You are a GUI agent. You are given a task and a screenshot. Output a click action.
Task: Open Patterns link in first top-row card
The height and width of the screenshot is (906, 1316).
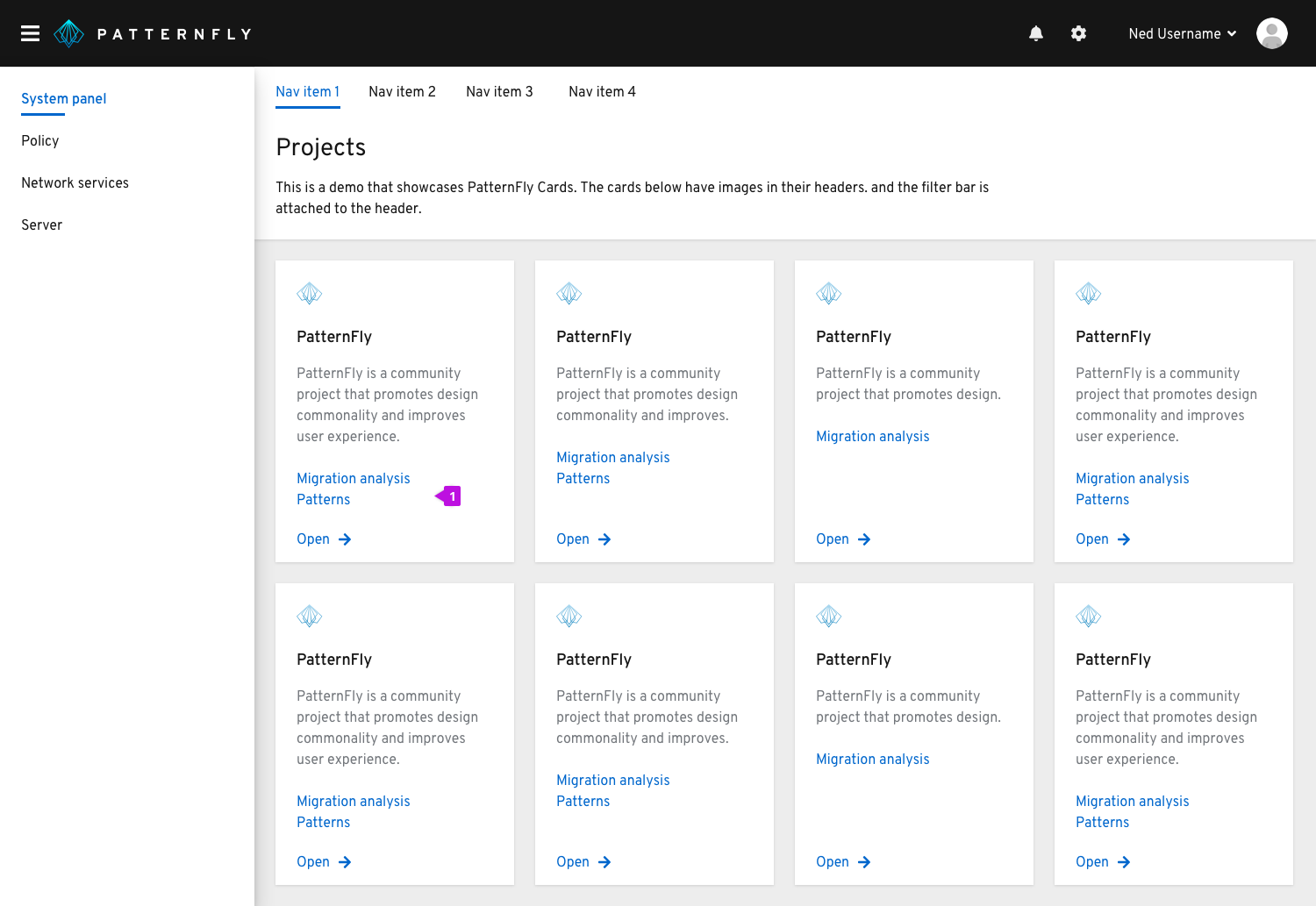coord(324,499)
